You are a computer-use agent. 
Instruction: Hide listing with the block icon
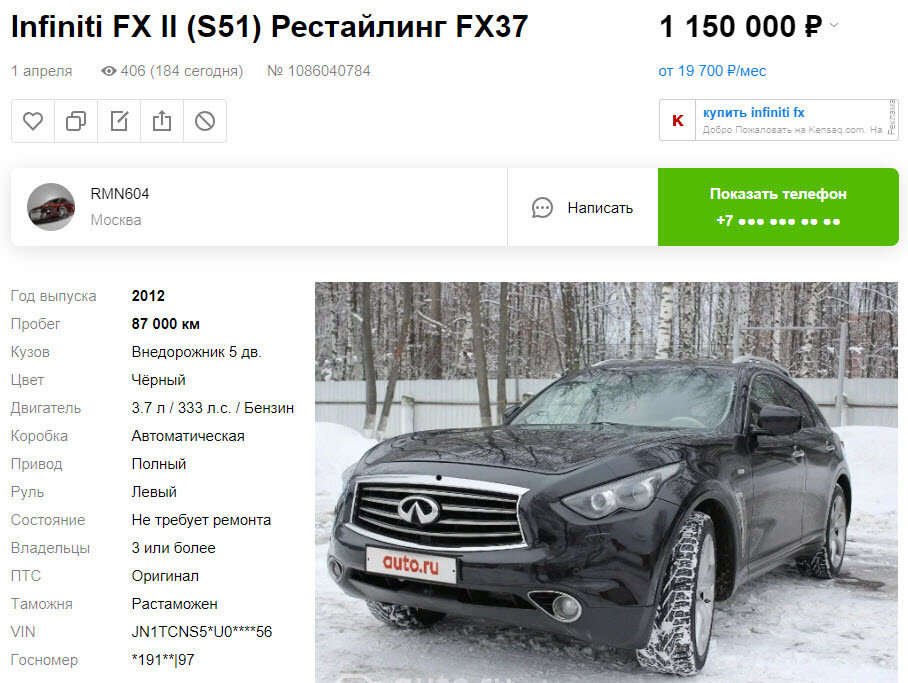[205, 121]
